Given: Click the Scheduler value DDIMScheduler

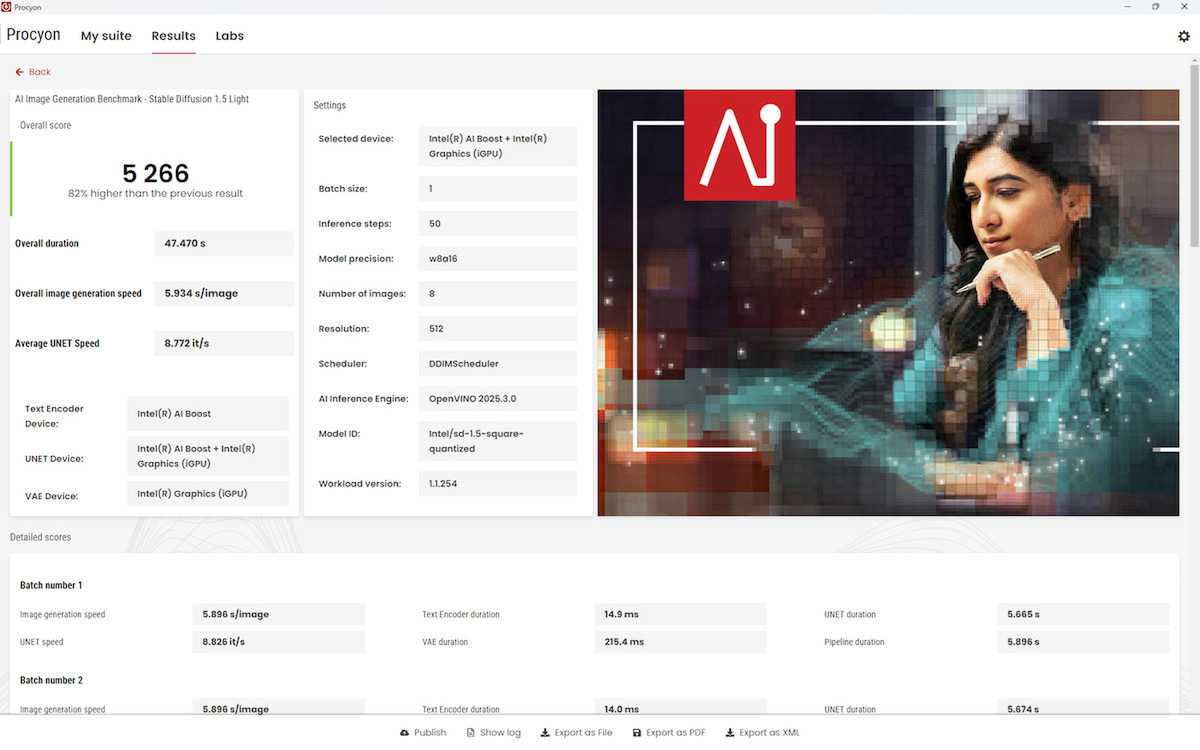Looking at the screenshot, I should (x=498, y=363).
